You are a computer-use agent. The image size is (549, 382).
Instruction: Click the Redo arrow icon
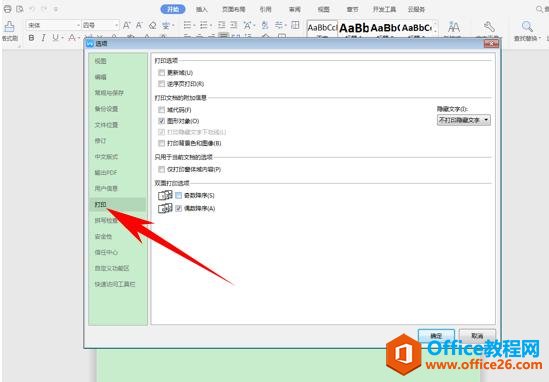44,9
